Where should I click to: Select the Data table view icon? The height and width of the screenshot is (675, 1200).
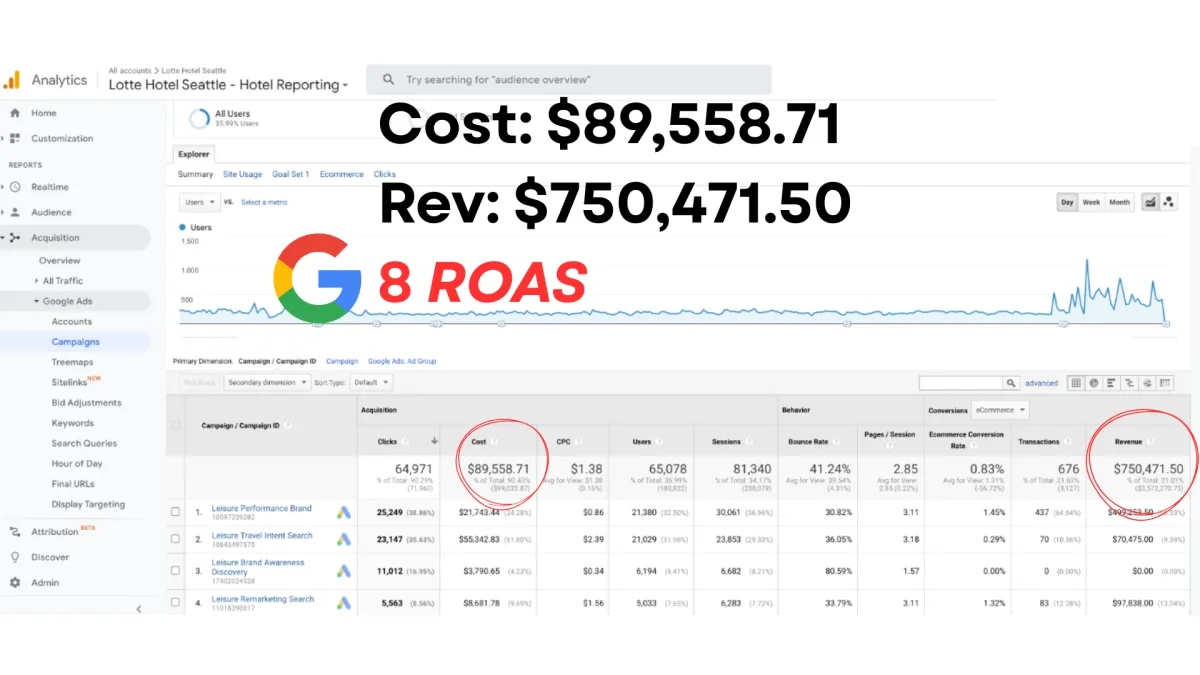tap(1075, 383)
